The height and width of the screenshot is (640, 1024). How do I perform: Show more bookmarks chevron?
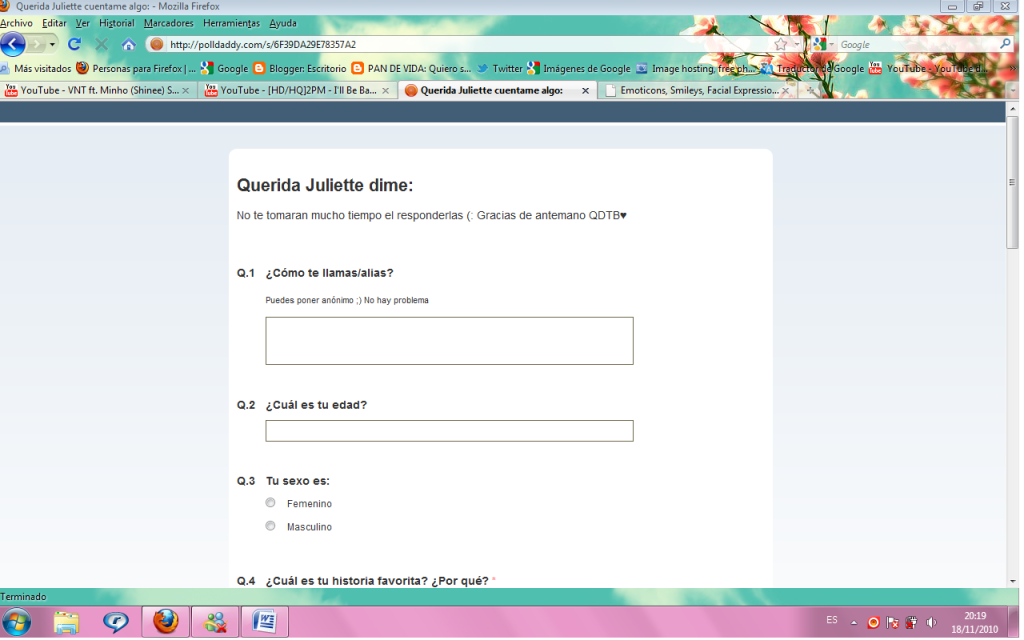pos(1013,69)
